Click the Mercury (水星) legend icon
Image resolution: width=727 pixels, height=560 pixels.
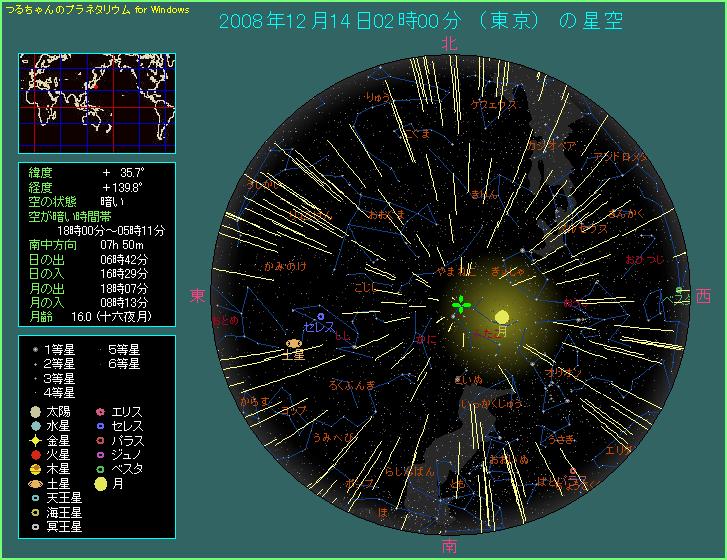point(35,425)
